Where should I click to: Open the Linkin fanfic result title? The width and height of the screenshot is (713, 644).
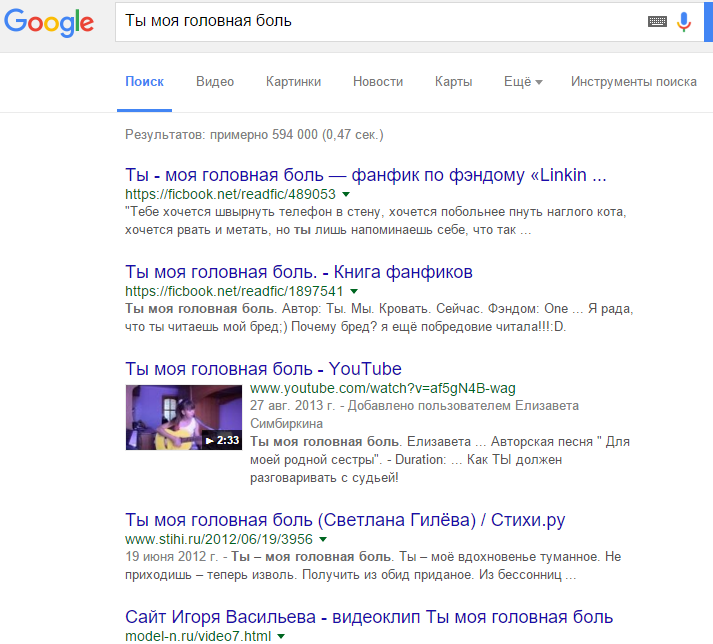[x=366, y=175]
